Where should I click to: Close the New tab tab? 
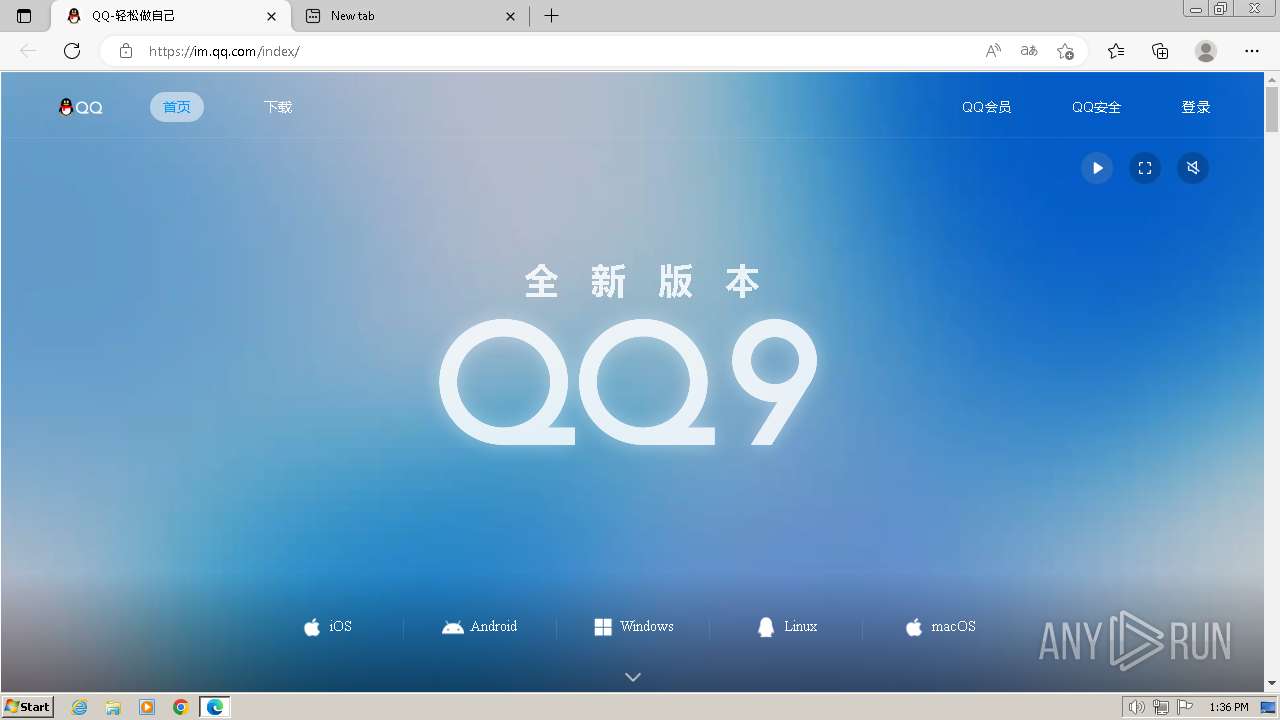click(x=511, y=16)
